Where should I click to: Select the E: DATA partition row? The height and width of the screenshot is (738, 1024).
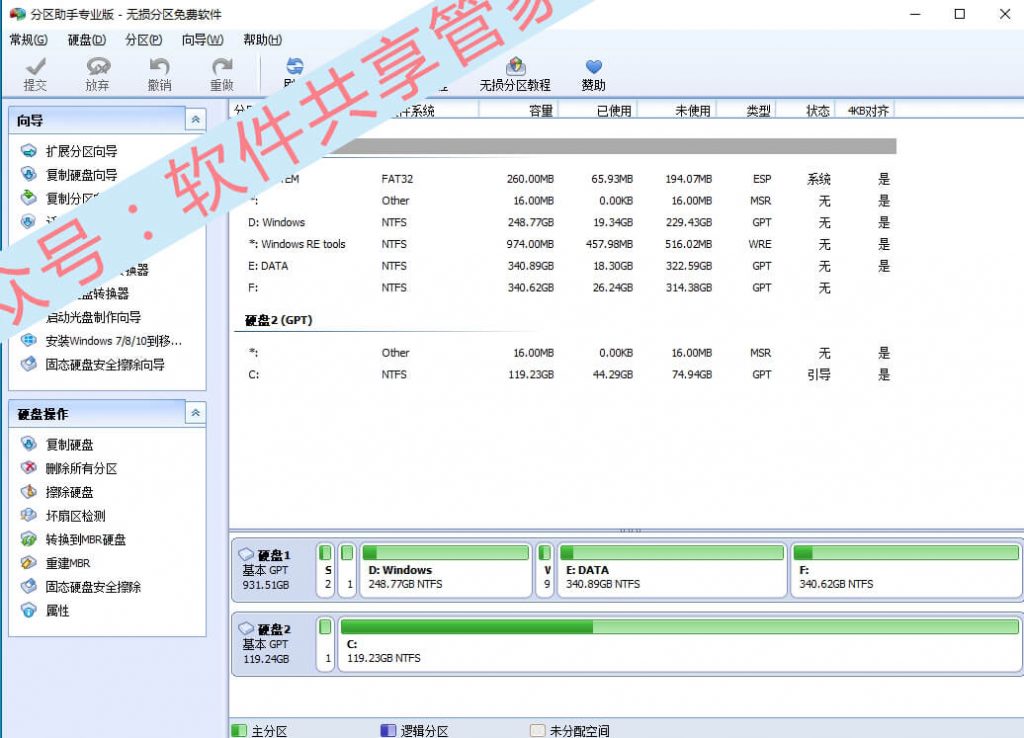pos(566,266)
